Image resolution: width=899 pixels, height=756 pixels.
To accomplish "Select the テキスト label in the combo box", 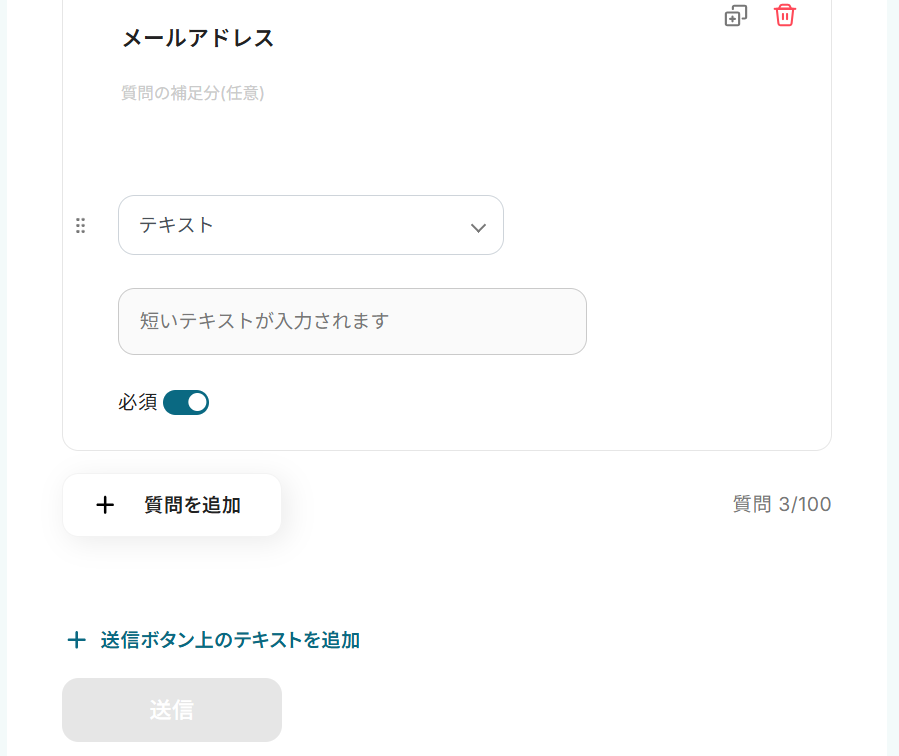I will [177, 225].
